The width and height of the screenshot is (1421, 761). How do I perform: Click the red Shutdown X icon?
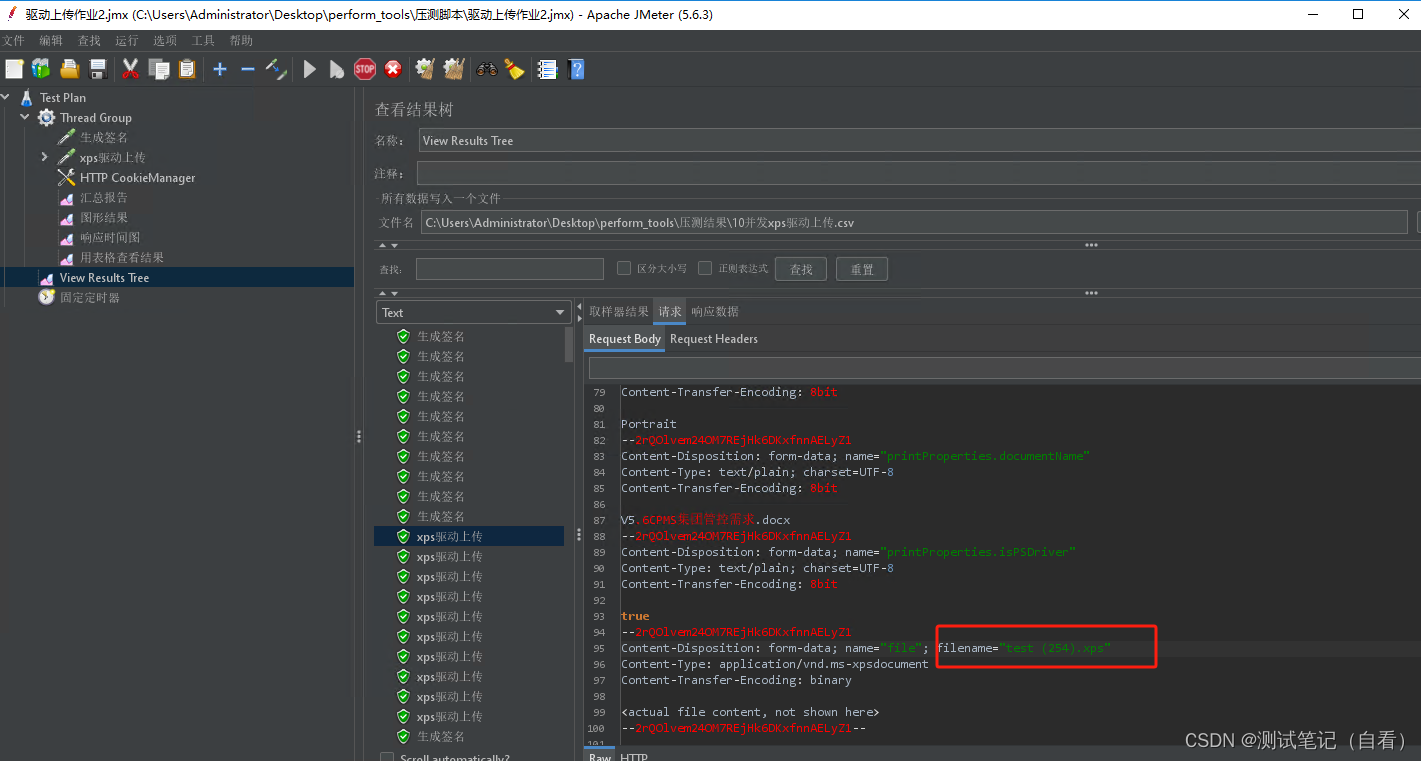tap(393, 69)
